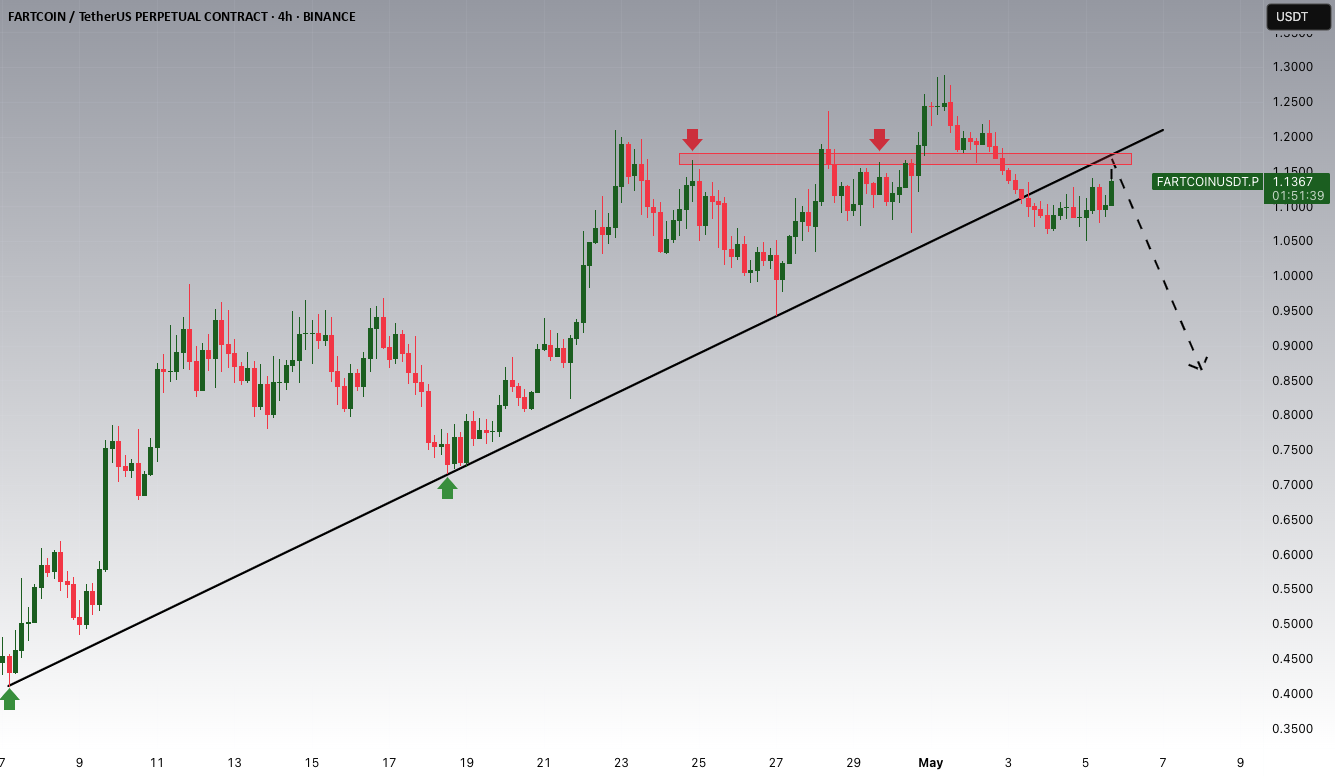The height and width of the screenshot is (776, 1335).
Task: Open the USDT currency selector
Action: (x=1292, y=16)
